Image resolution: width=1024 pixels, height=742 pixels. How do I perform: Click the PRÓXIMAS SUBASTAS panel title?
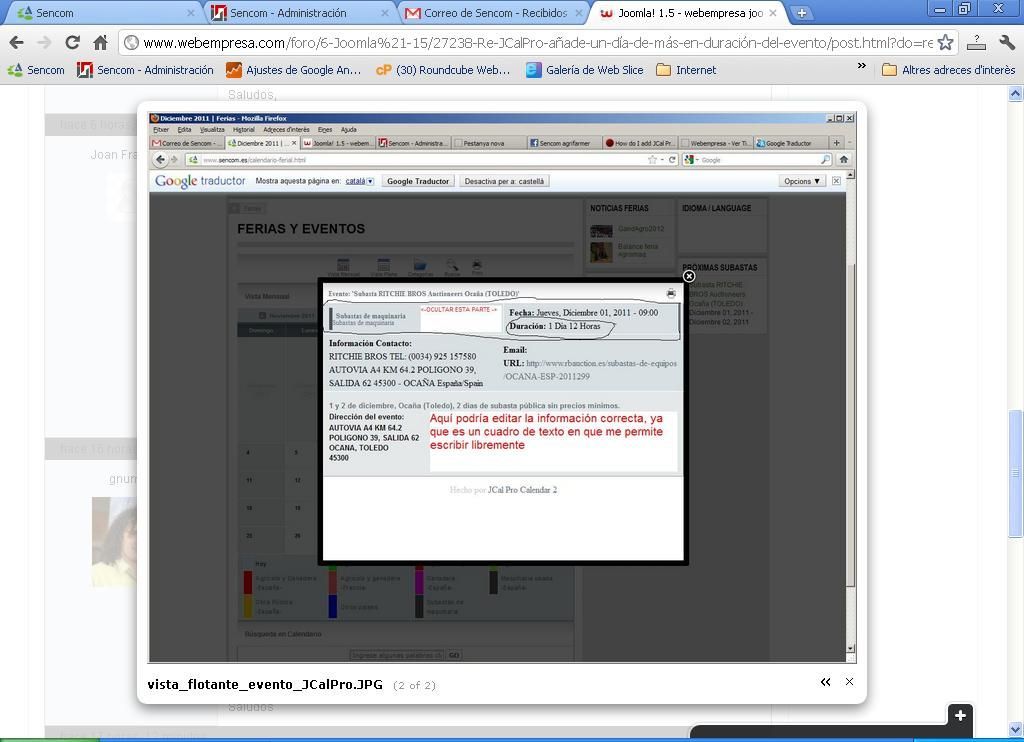click(720, 268)
